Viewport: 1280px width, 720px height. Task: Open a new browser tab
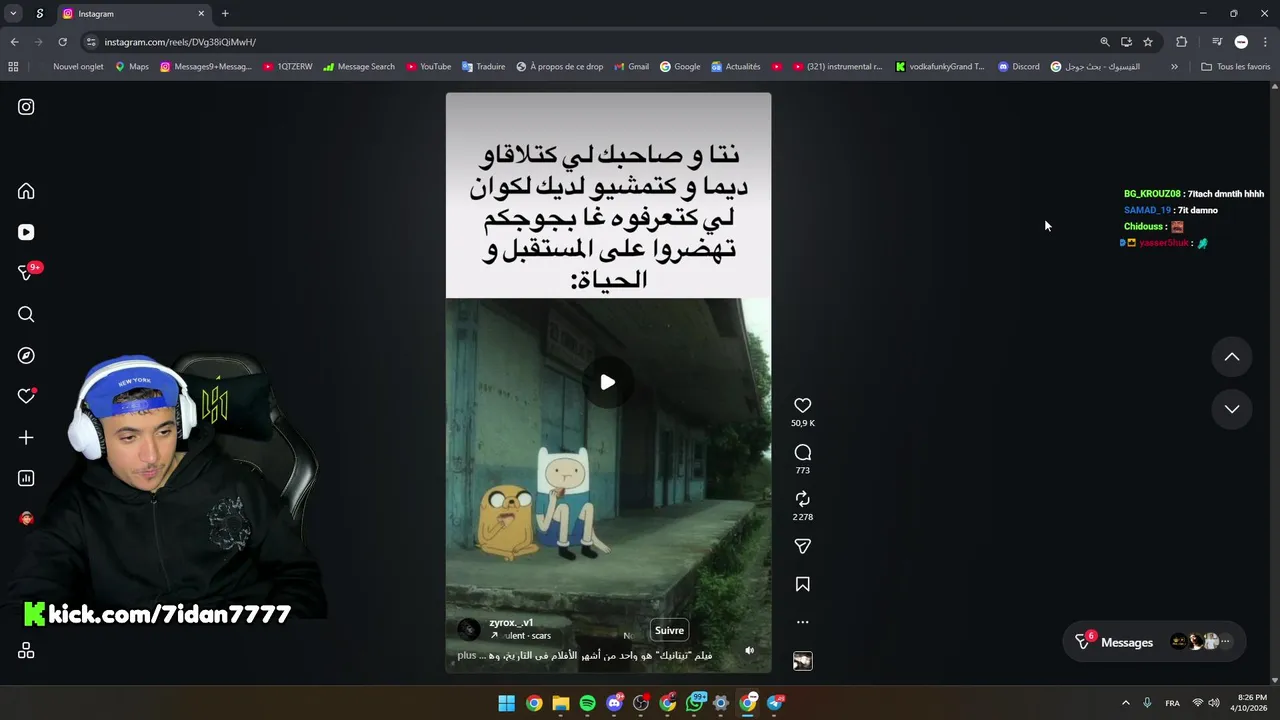[x=225, y=14]
